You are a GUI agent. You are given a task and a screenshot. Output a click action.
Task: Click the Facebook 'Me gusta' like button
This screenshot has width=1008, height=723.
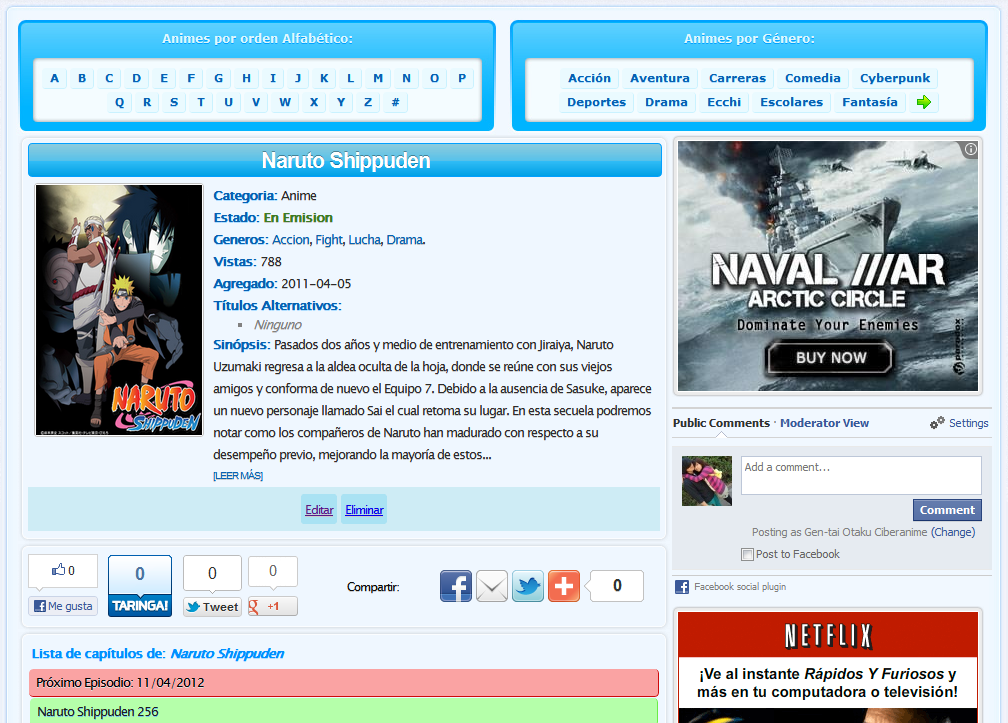pyautogui.click(x=63, y=606)
